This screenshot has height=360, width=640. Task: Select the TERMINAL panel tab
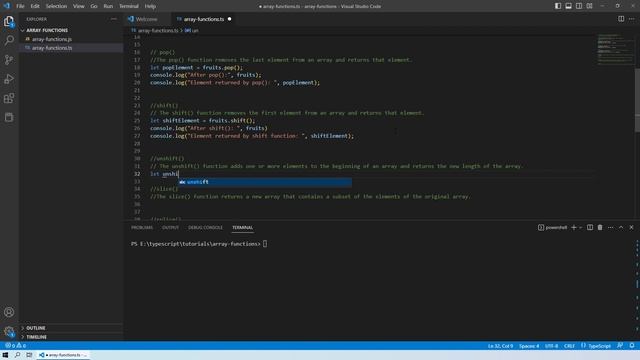pos(242,227)
